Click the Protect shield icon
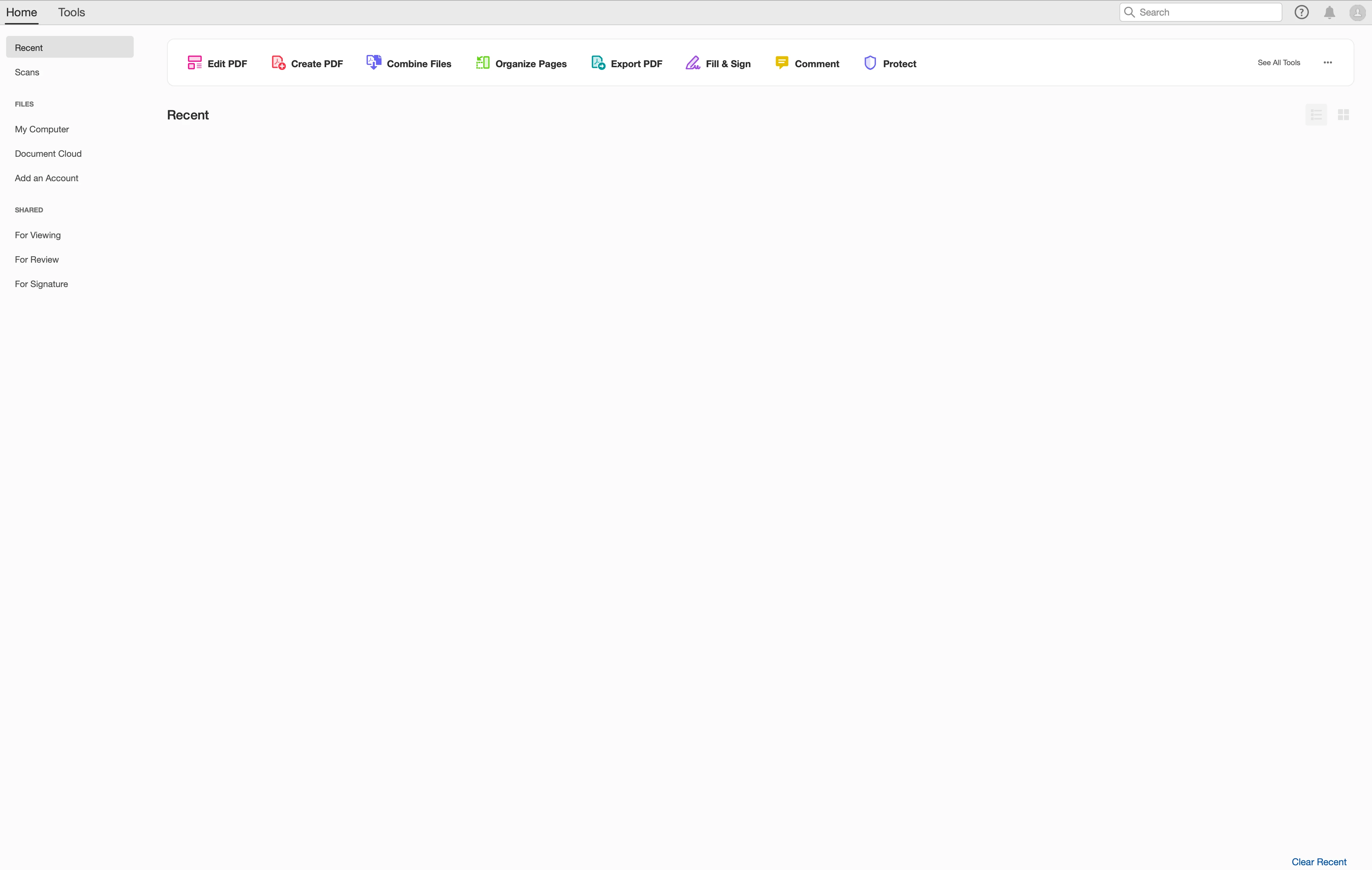This screenshot has width=1372, height=870. coord(870,63)
